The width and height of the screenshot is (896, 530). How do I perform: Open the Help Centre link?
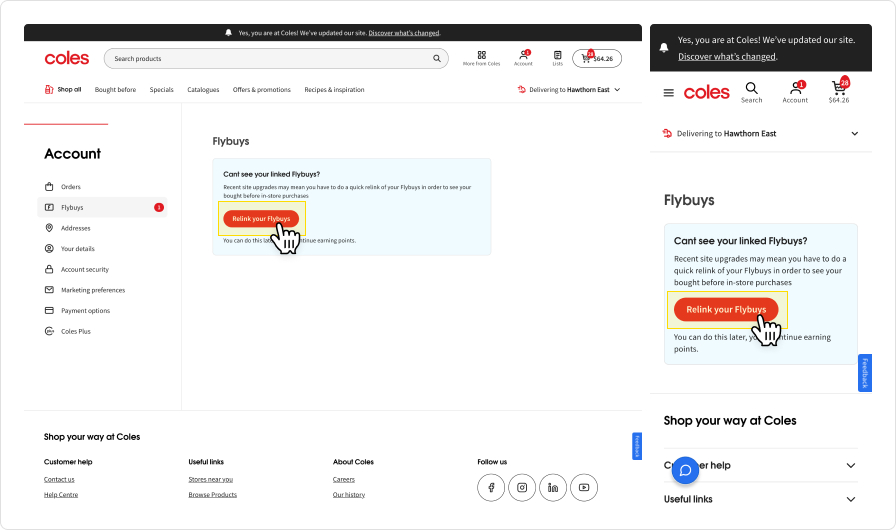[61, 495]
